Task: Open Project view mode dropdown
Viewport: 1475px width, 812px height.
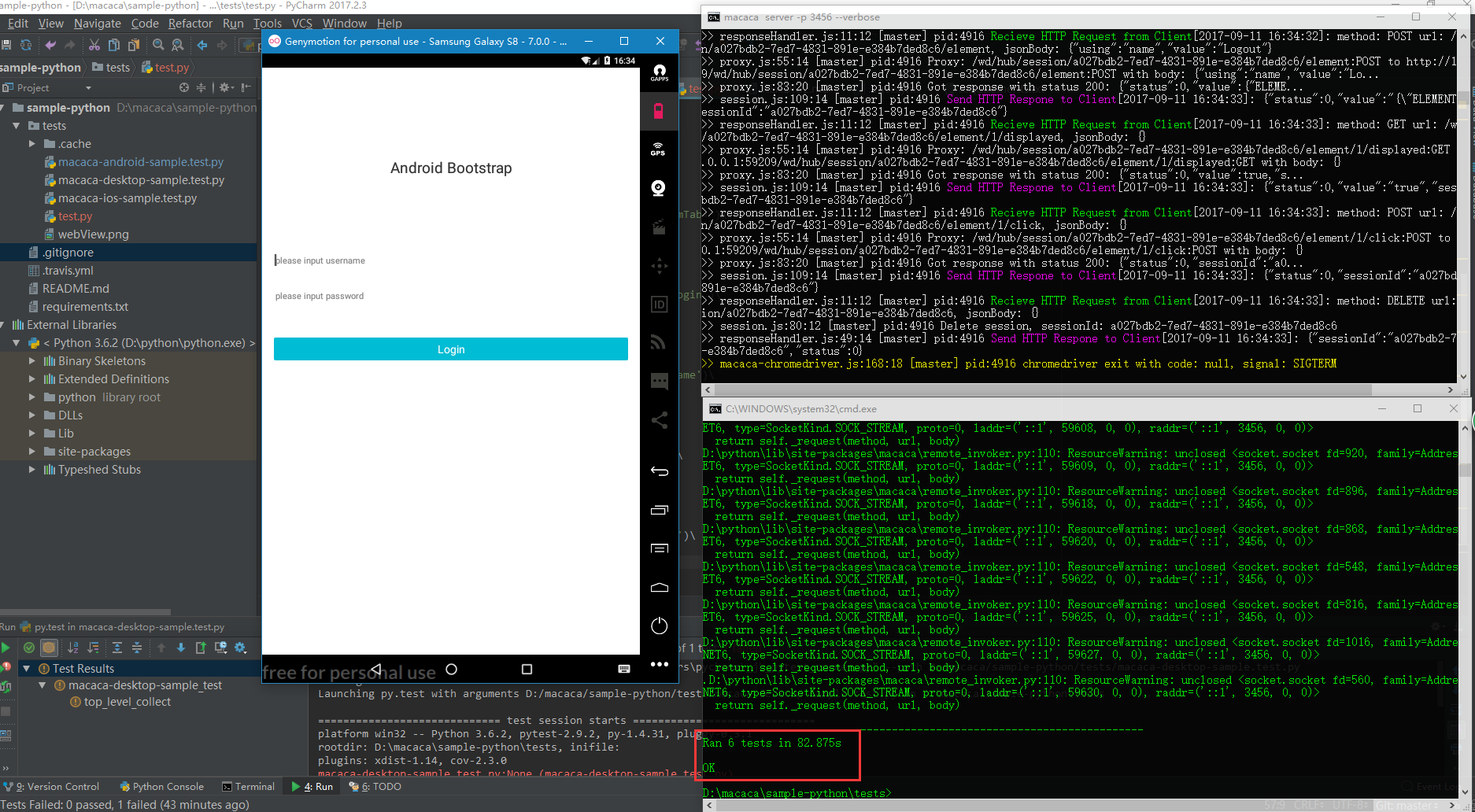Action: (x=88, y=87)
